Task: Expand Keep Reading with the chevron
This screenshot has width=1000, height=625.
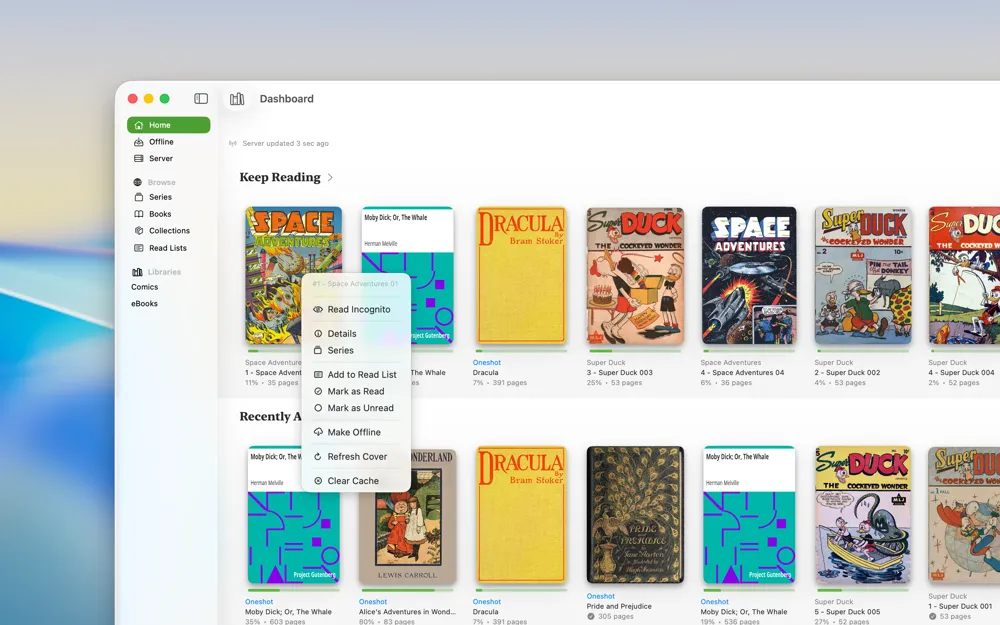Action: (330, 177)
